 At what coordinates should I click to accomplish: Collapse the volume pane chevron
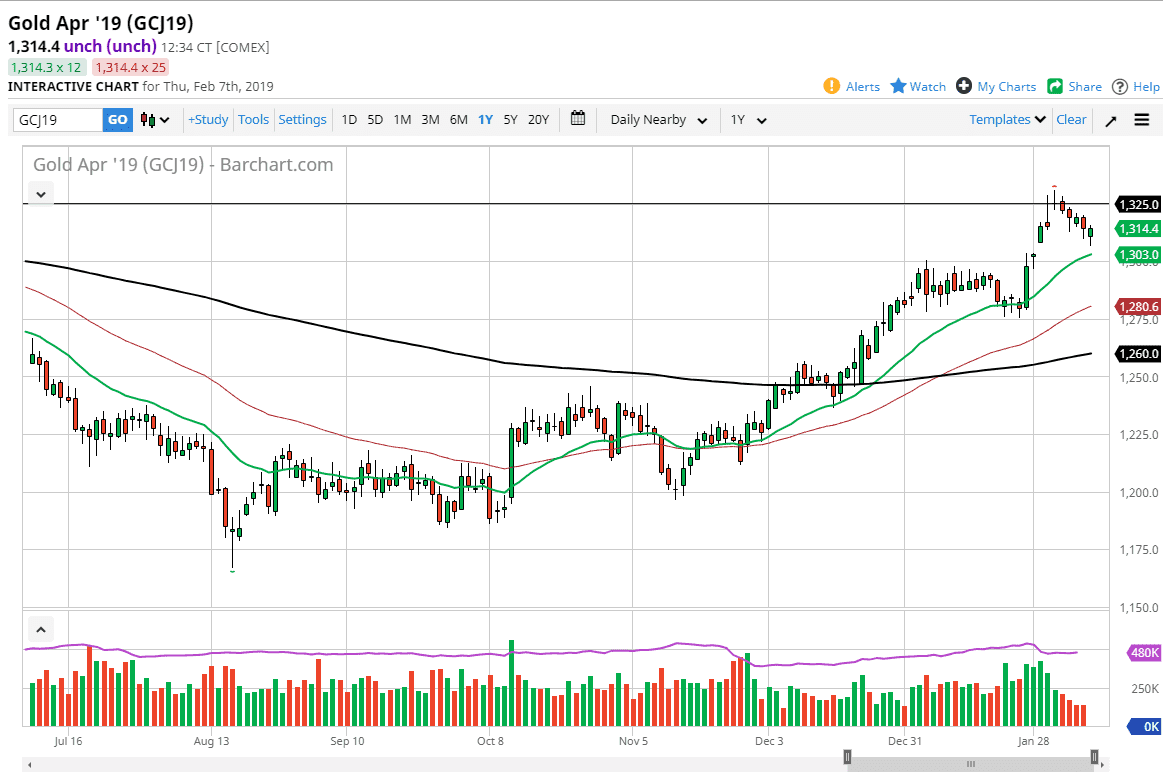pos(41,630)
